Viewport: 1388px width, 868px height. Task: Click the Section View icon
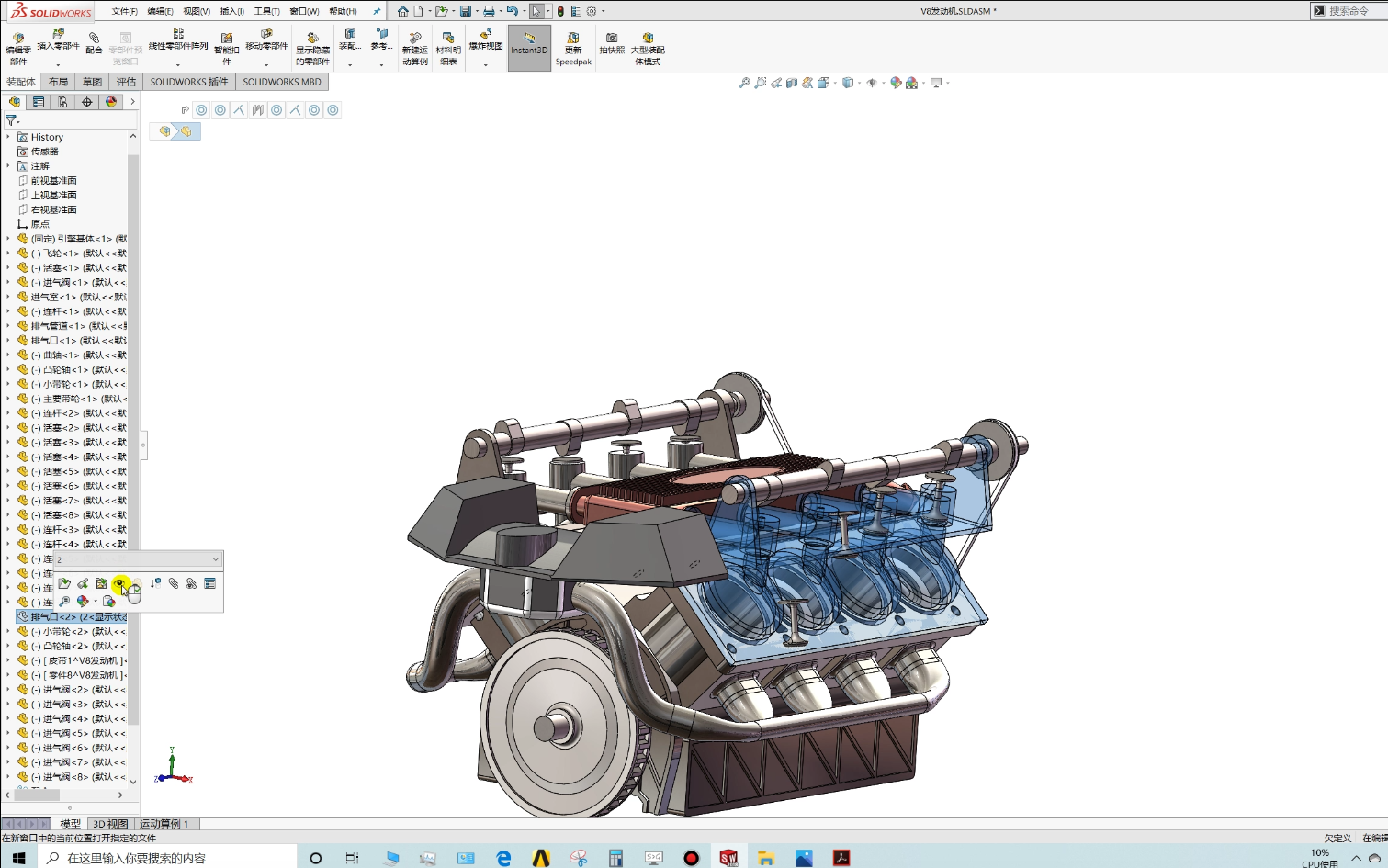[x=791, y=83]
